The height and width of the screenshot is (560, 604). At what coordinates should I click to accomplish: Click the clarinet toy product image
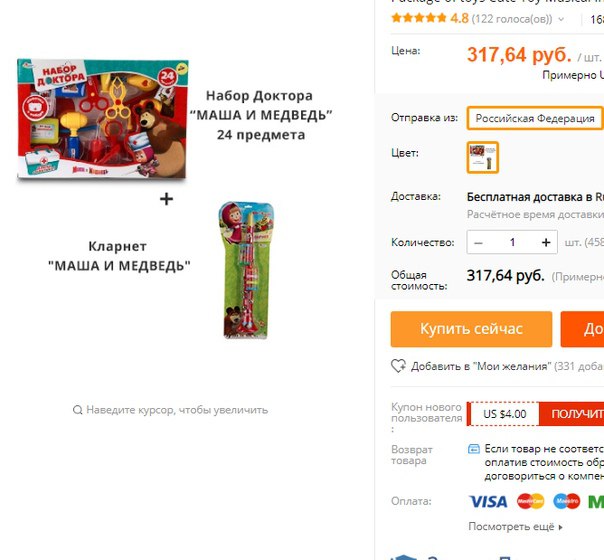click(x=246, y=270)
